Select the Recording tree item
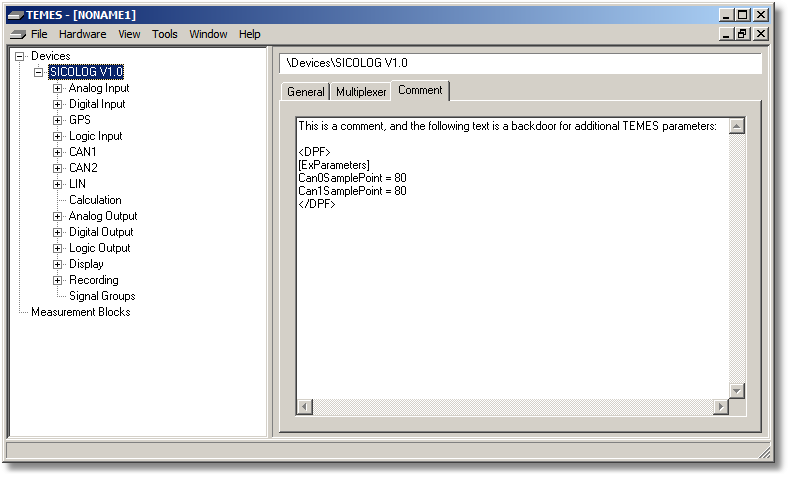This screenshot has height=477, width=789. pyautogui.click(x=94, y=280)
